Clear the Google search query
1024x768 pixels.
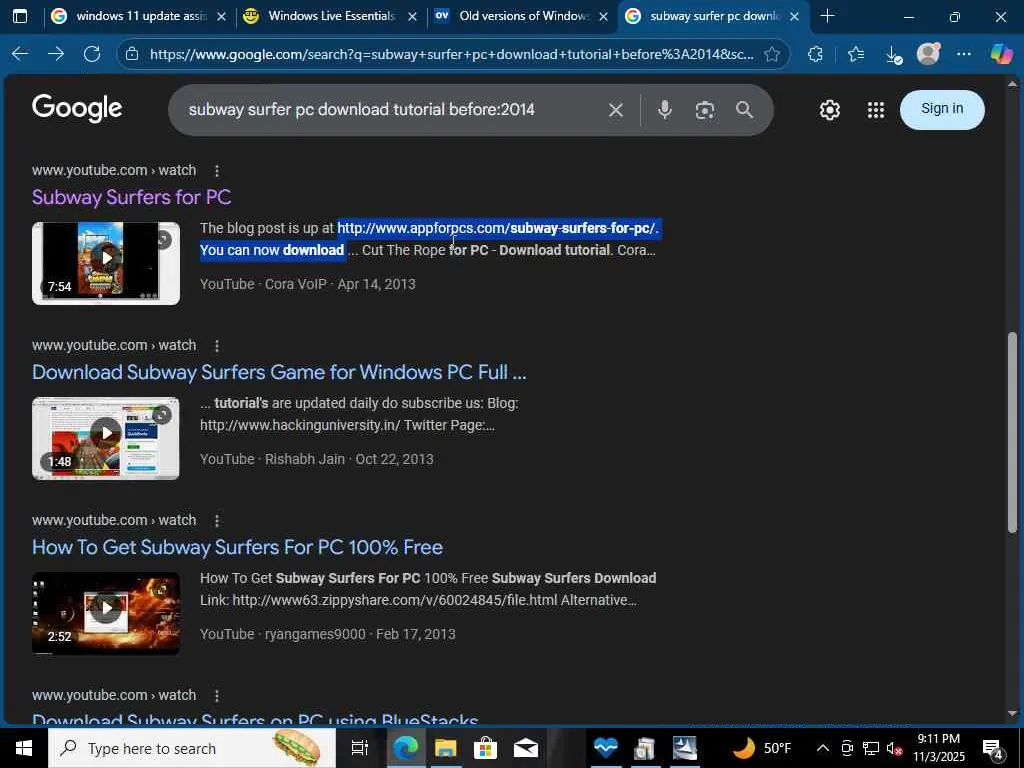616,110
